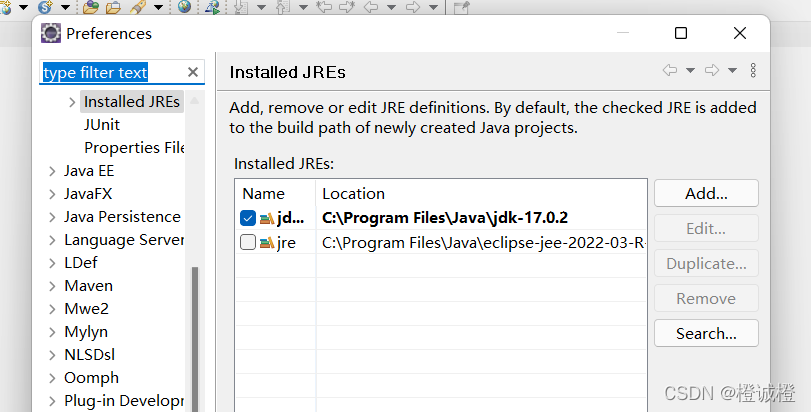Image resolution: width=811 pixels, height=412 pixels.
Task: Click the Search... button
Action: coord(706,333)
